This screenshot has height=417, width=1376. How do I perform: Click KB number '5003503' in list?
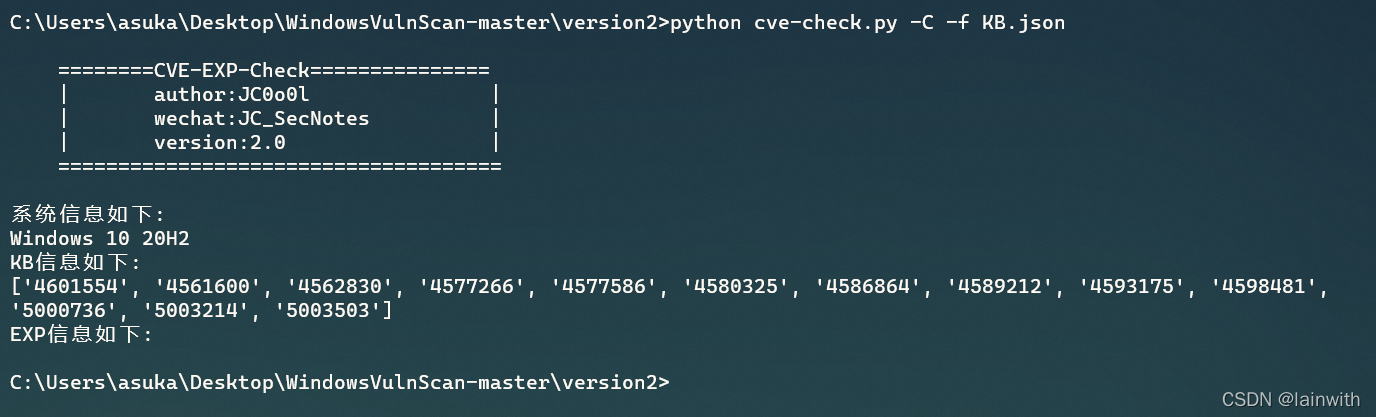coord(334,310)
